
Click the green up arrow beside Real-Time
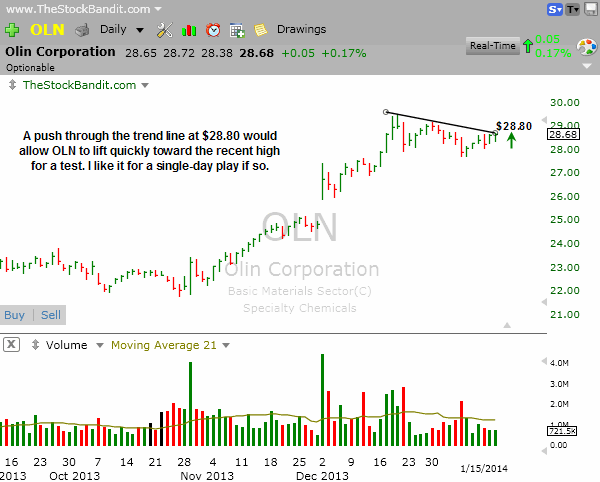(528, 46)
